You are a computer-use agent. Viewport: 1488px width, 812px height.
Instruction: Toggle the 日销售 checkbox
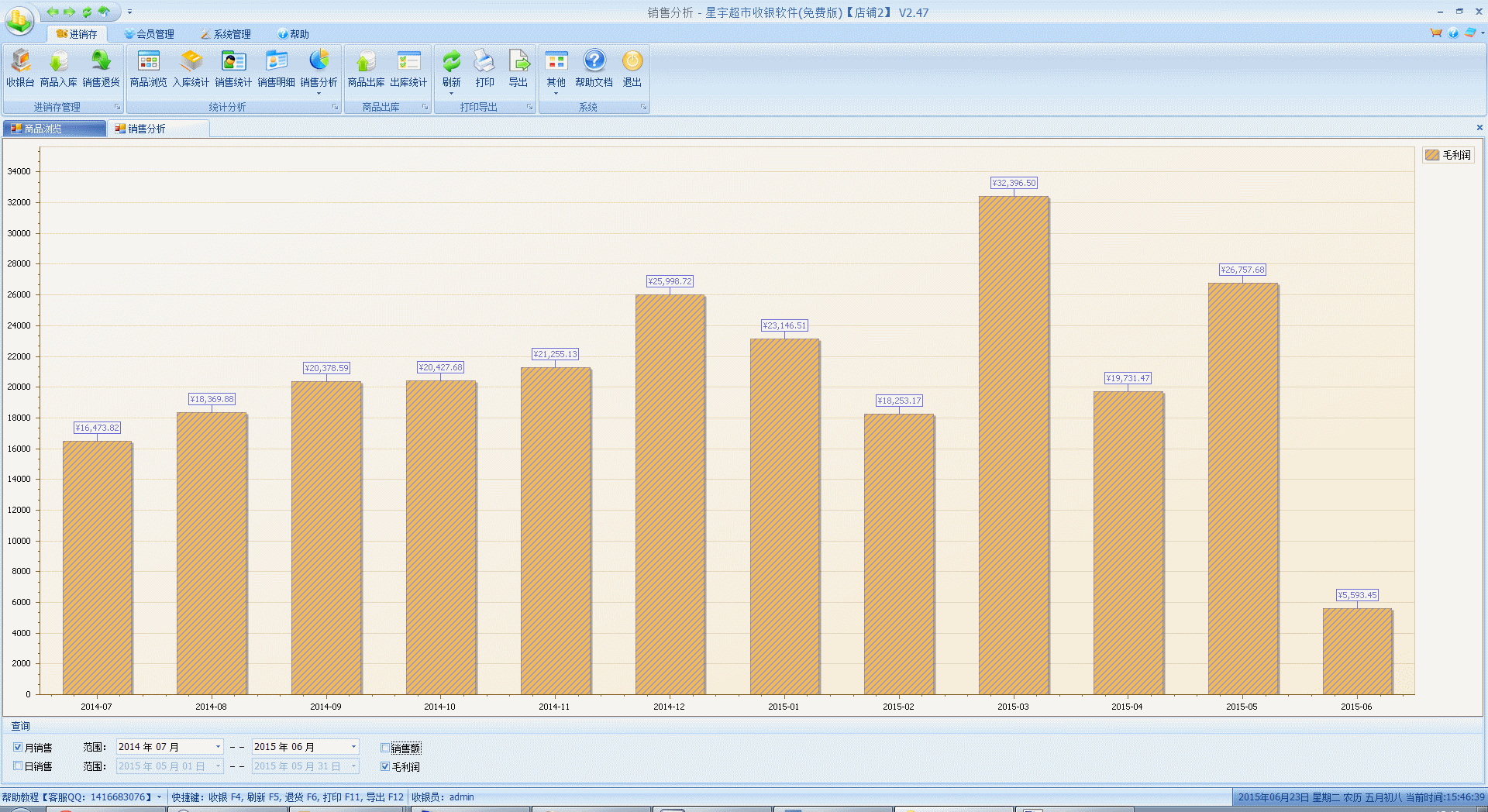[18, 766]
